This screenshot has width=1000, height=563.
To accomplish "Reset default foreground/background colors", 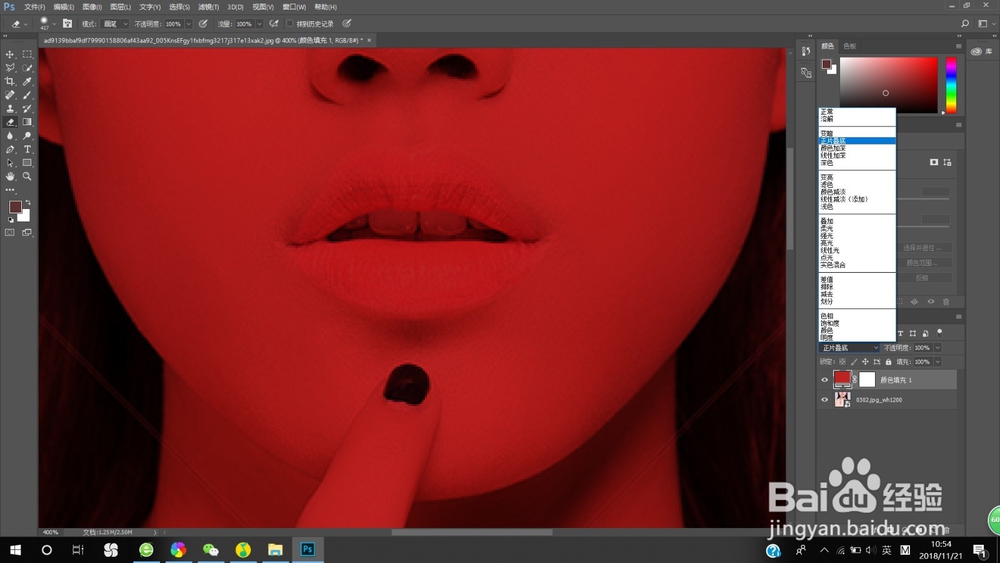I will [x=10, y=220].
